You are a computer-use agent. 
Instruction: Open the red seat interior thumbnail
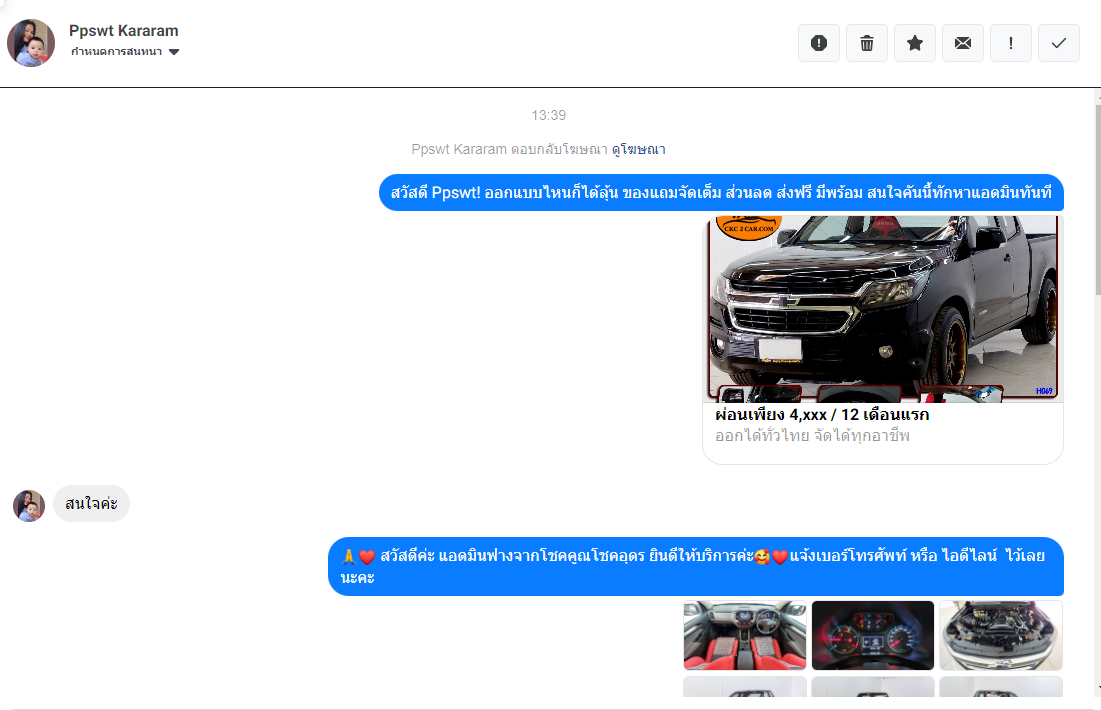(x=744, y=635)
